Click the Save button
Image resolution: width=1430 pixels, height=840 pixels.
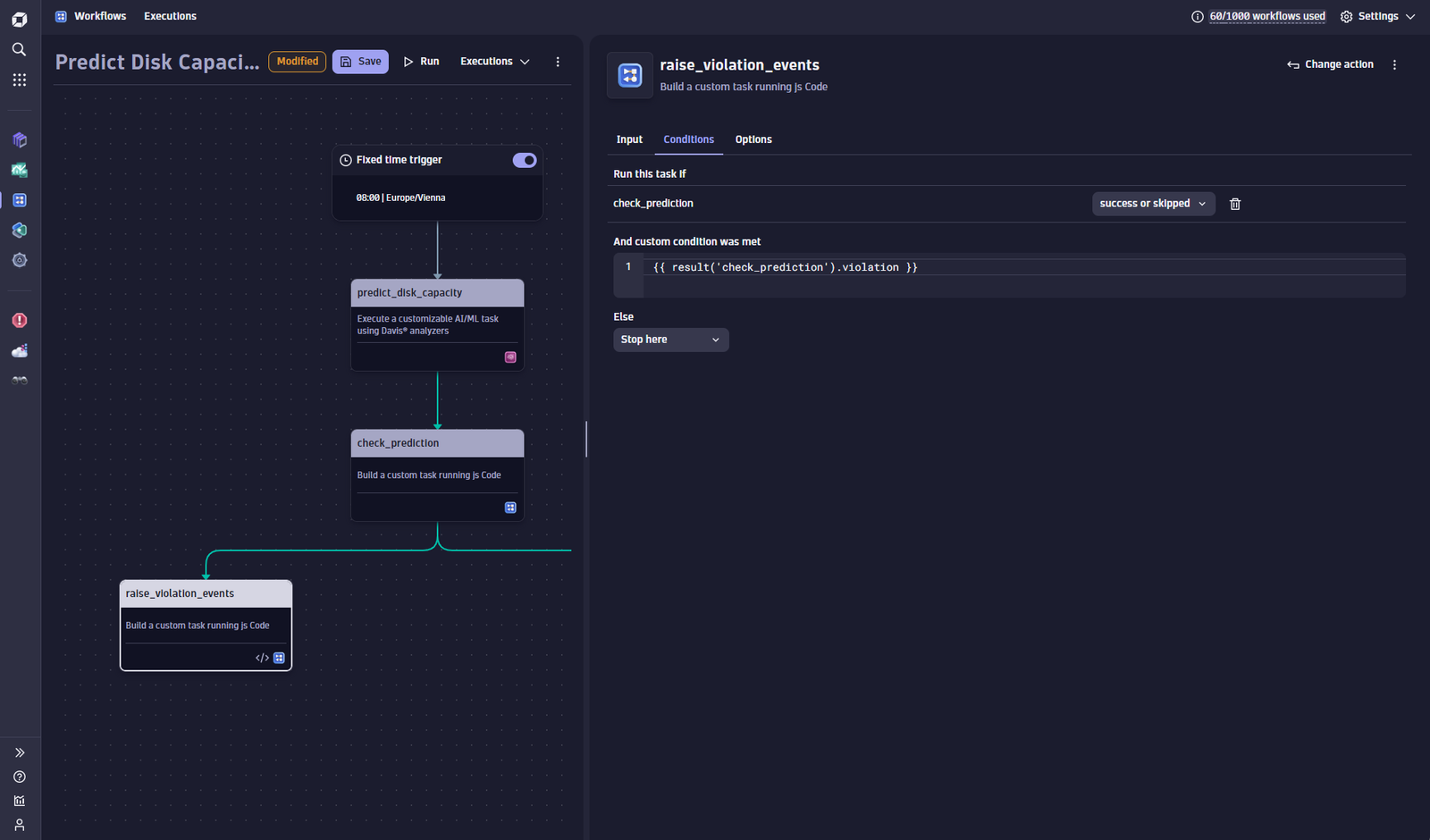click(x=360, y=62)
